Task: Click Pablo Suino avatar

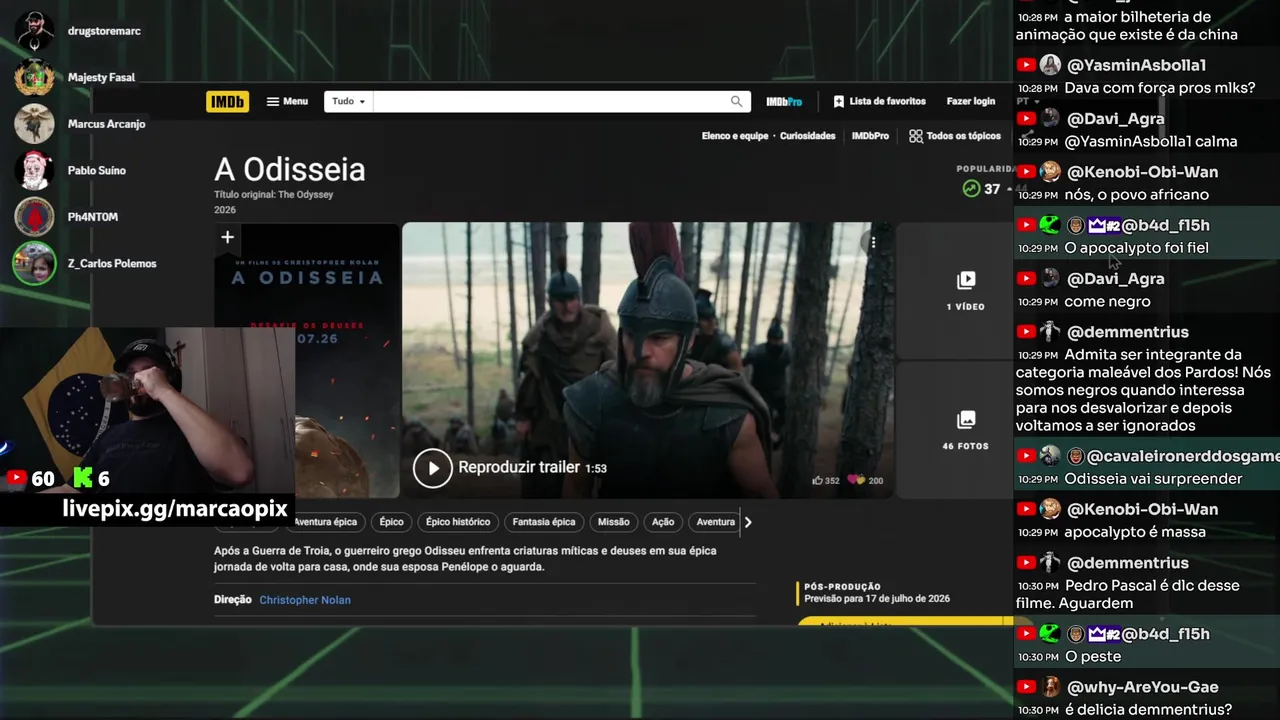Action: click(x=34, y=170)
